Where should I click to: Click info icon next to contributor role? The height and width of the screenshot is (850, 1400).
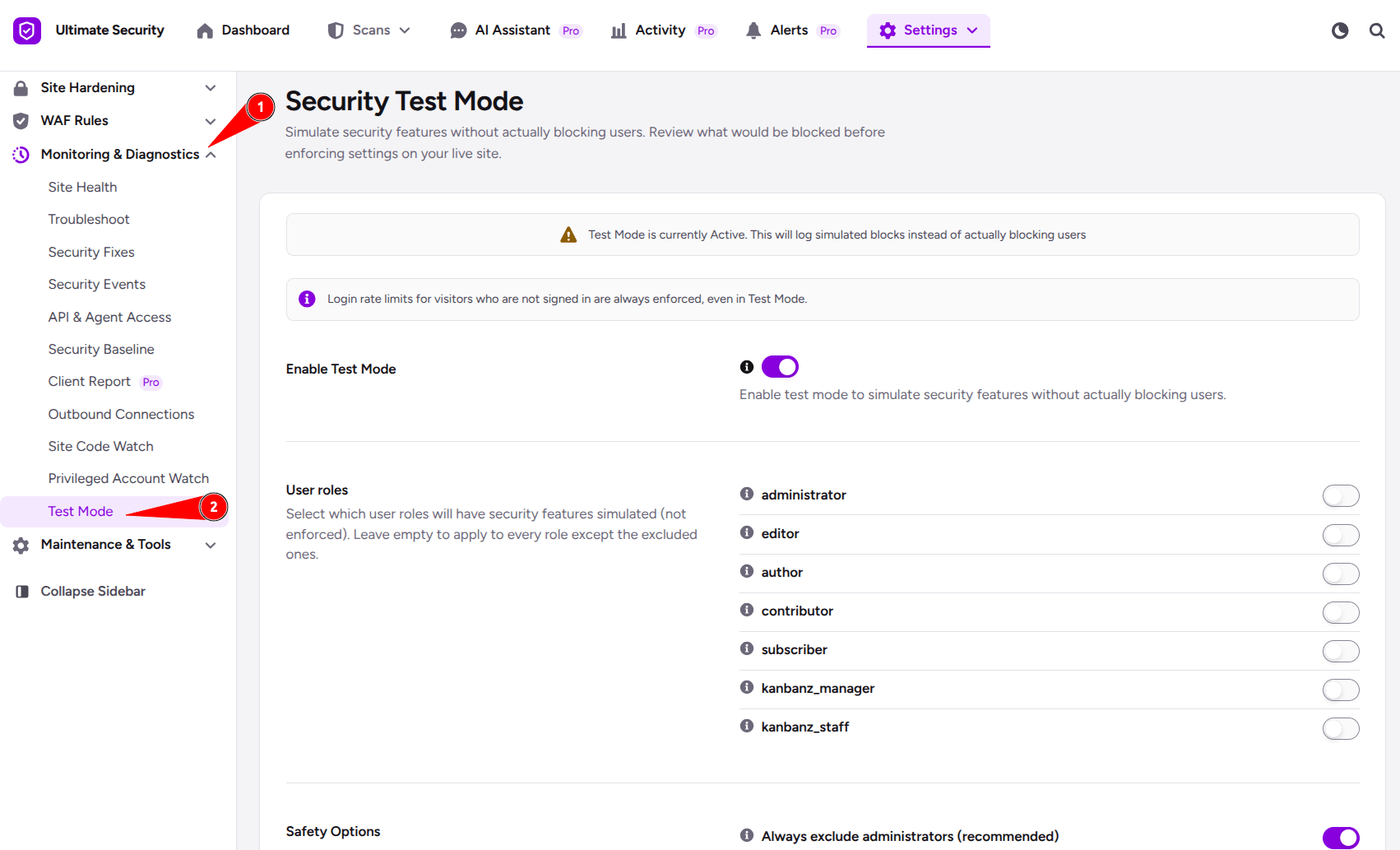tap(747, 610)
